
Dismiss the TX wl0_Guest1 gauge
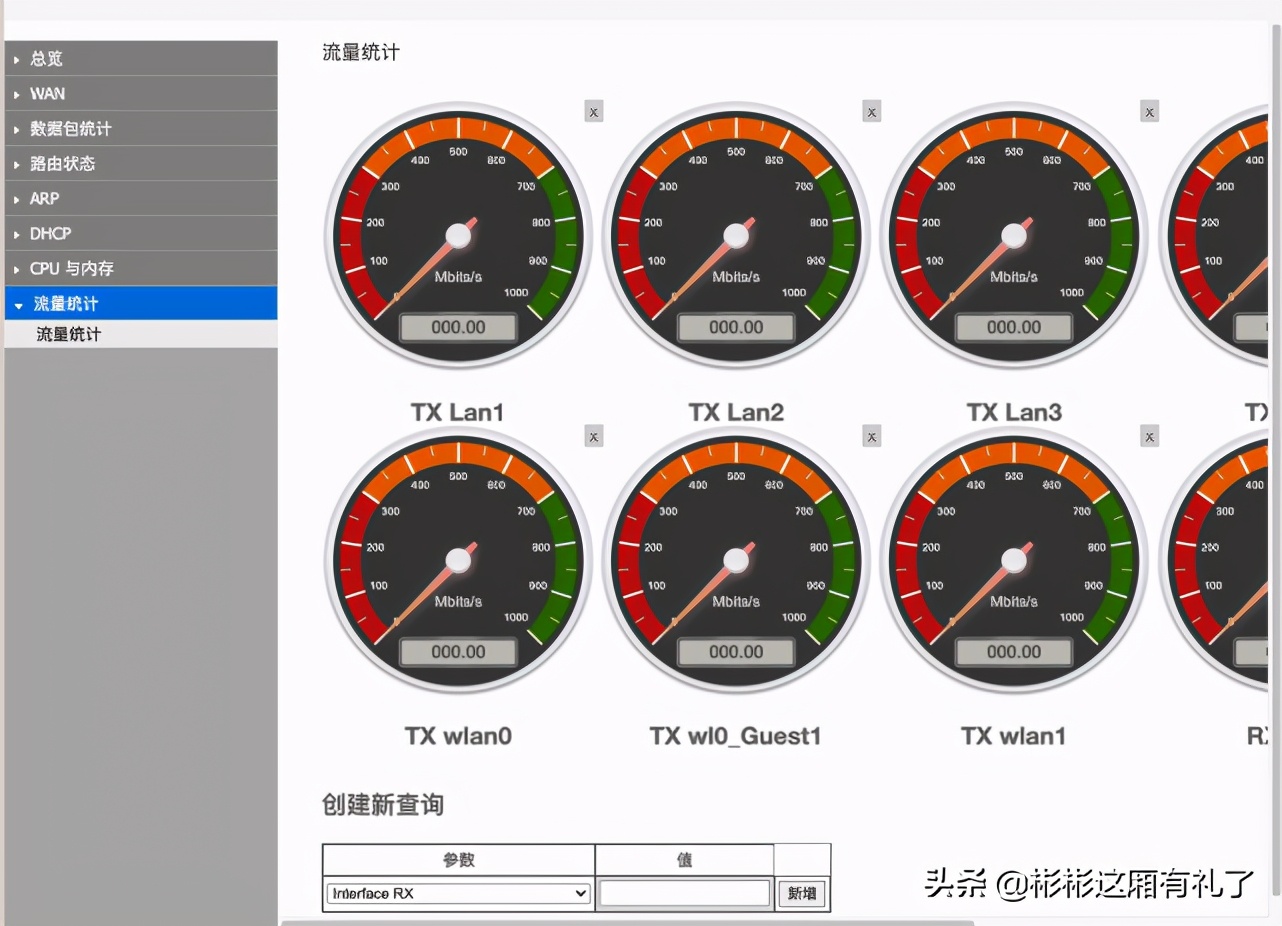[871, 436]
